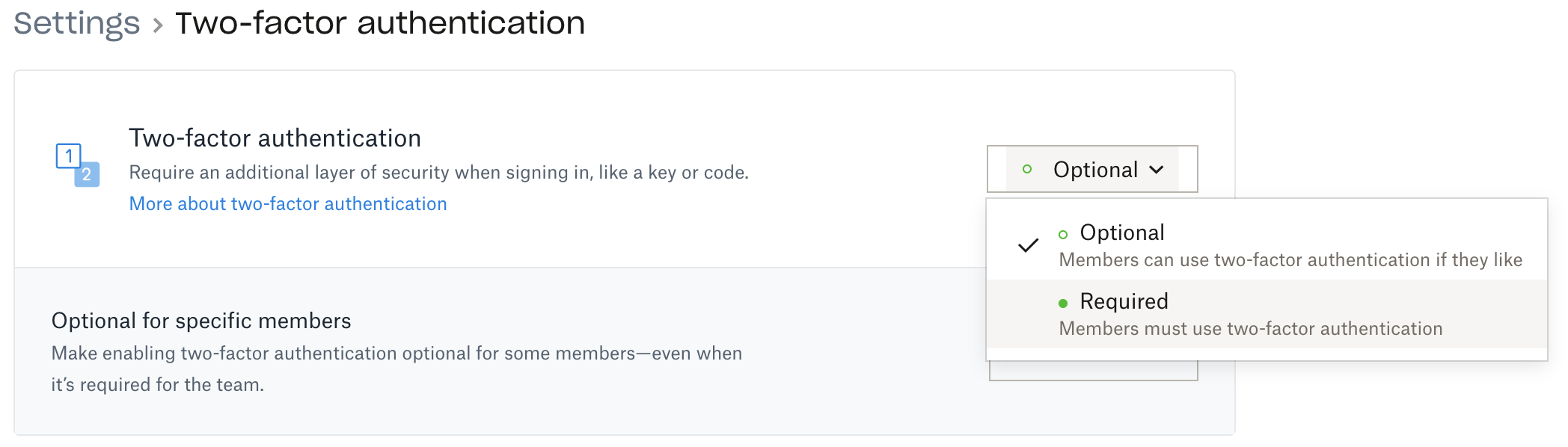Screen dimensions: 1568x447
Task: Click the breadcrumb chevron after Settings
Action: click(158, 25)
